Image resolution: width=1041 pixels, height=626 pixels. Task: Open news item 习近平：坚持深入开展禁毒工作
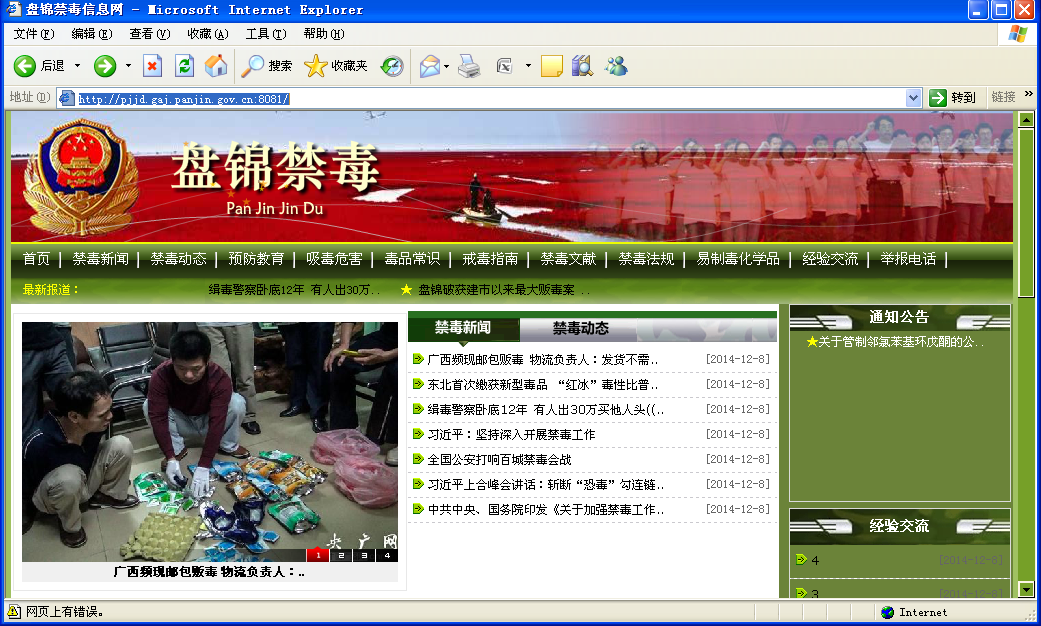click(511, 435)
